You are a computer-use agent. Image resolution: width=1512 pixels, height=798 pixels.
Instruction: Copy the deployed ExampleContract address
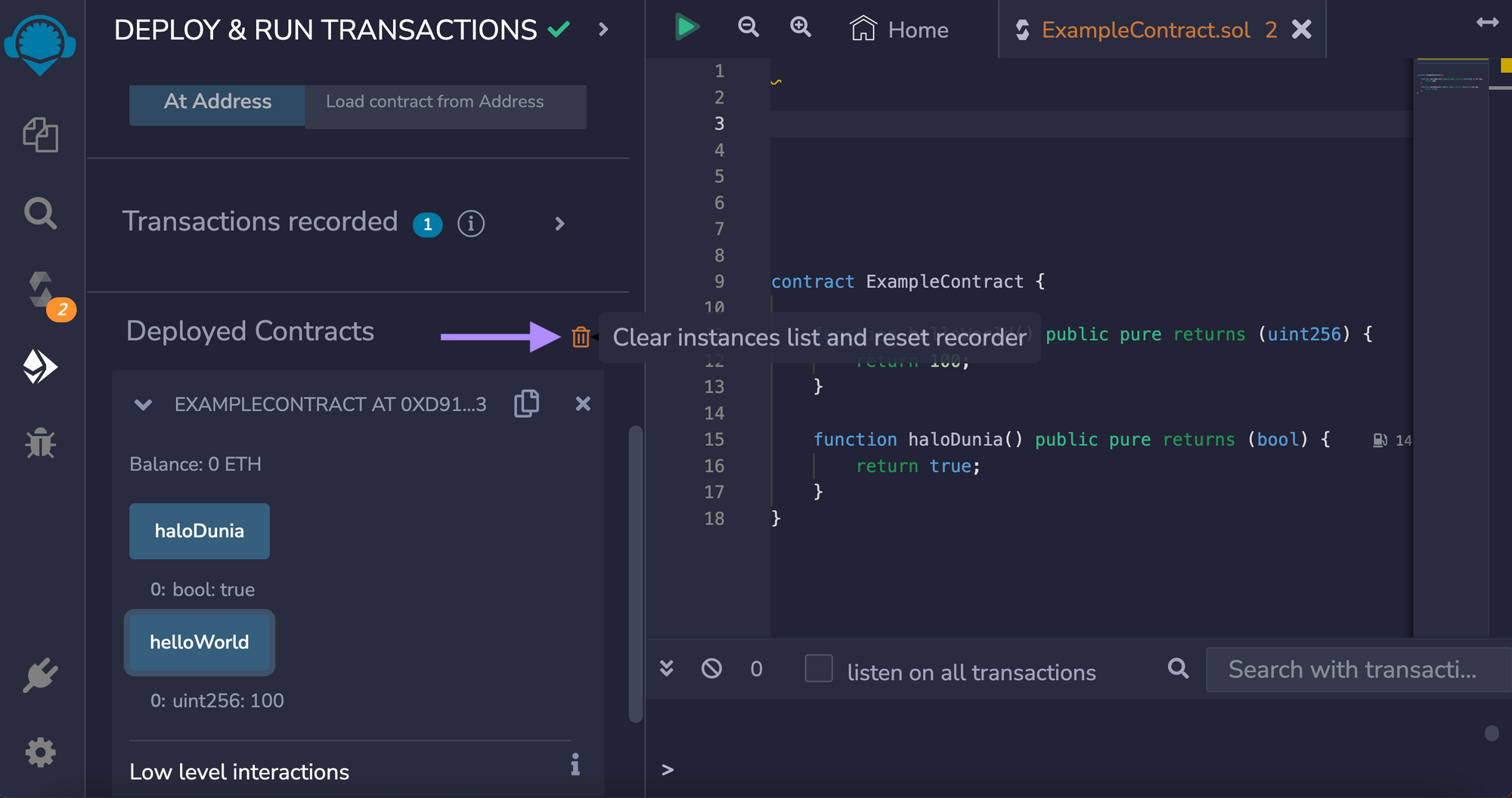coord(526,403)
